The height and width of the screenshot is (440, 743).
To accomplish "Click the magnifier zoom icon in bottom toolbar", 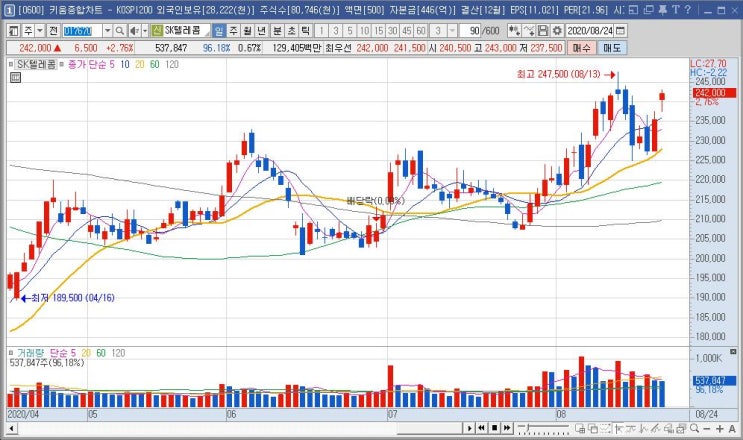I will point(695,428).
